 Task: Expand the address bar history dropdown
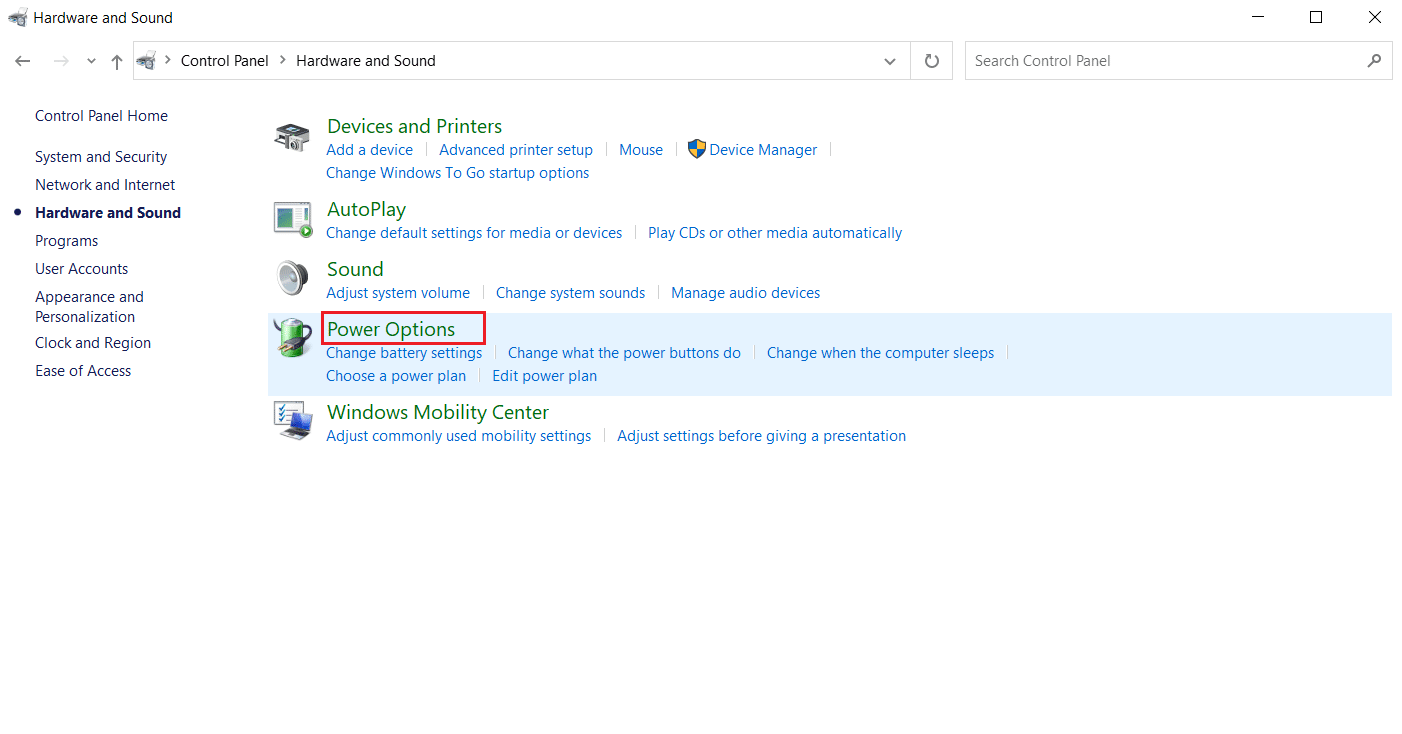coord(890,61)
